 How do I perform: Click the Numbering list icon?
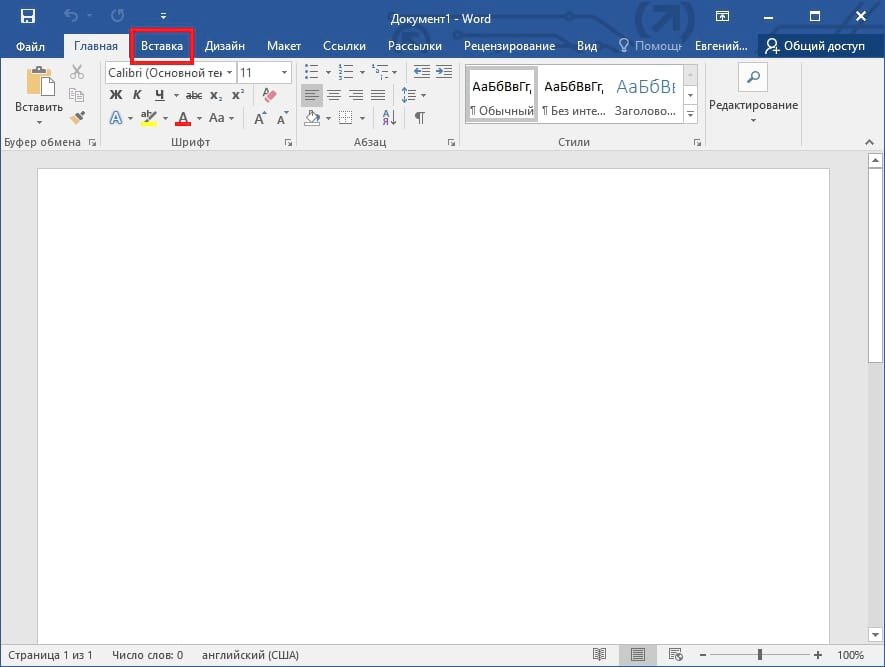tap(345, 72)
